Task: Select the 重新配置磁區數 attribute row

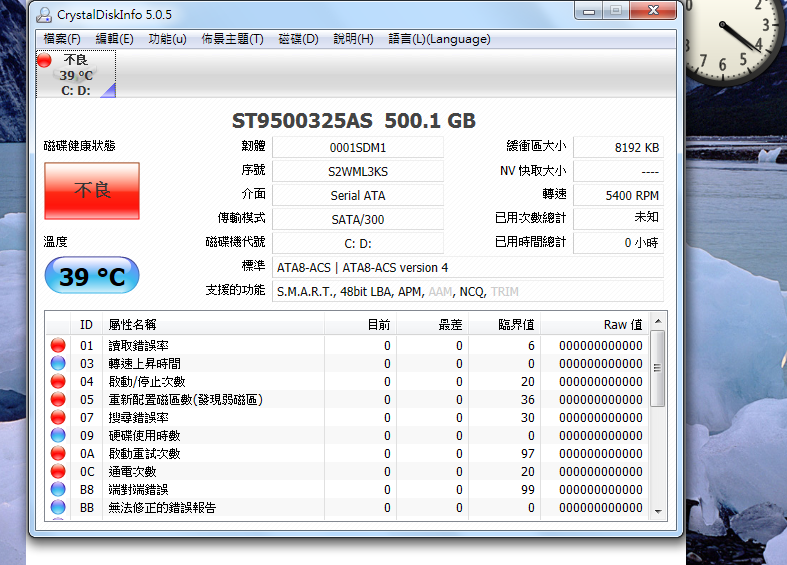Action: 347,399
